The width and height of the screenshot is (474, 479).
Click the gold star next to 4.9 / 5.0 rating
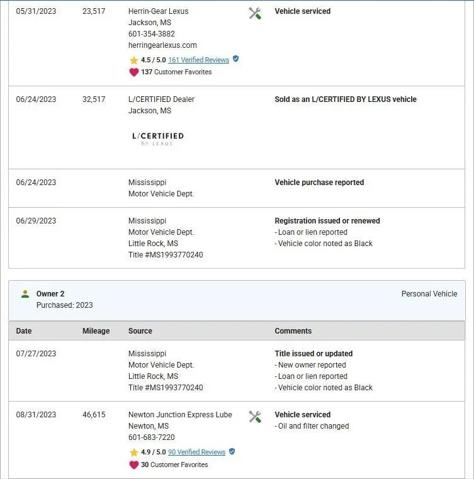(x=134, y=452)
